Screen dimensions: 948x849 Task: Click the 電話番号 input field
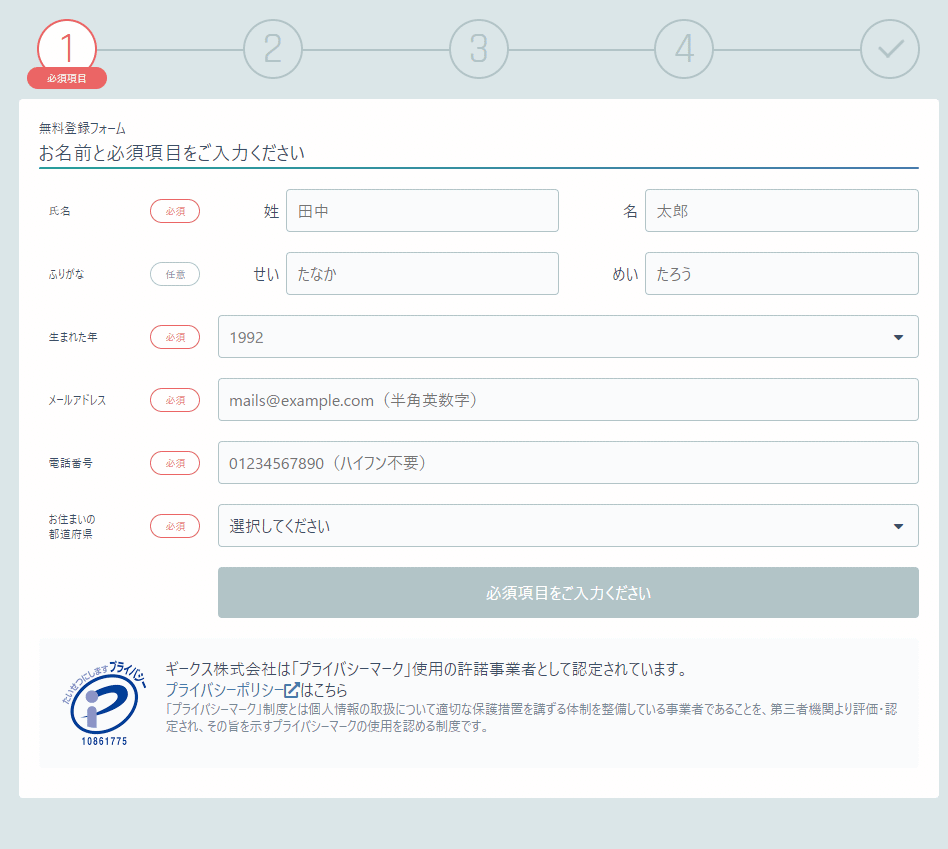(567, 463)
